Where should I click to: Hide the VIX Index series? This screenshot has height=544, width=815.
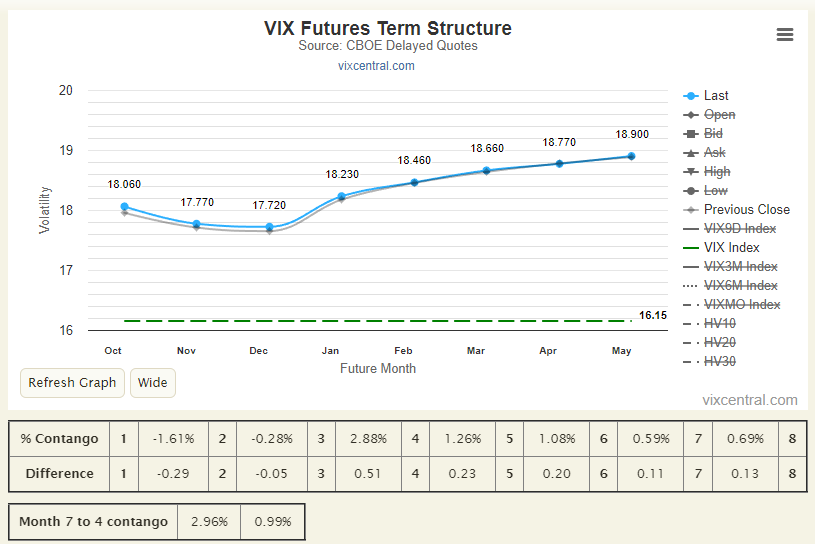click(731, 248)
